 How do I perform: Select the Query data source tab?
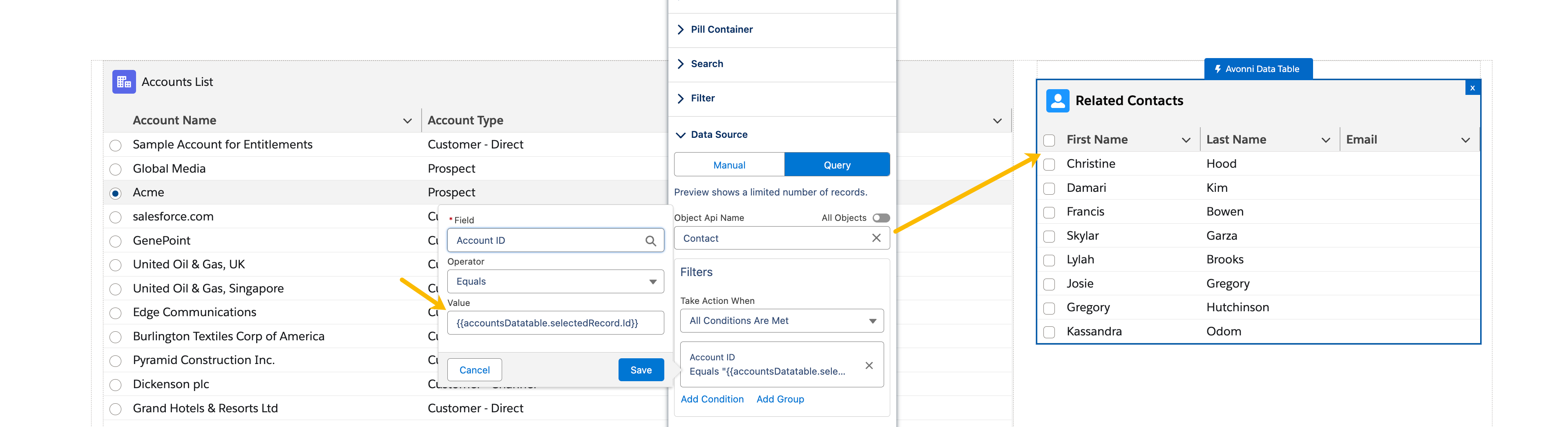point(836,165)
